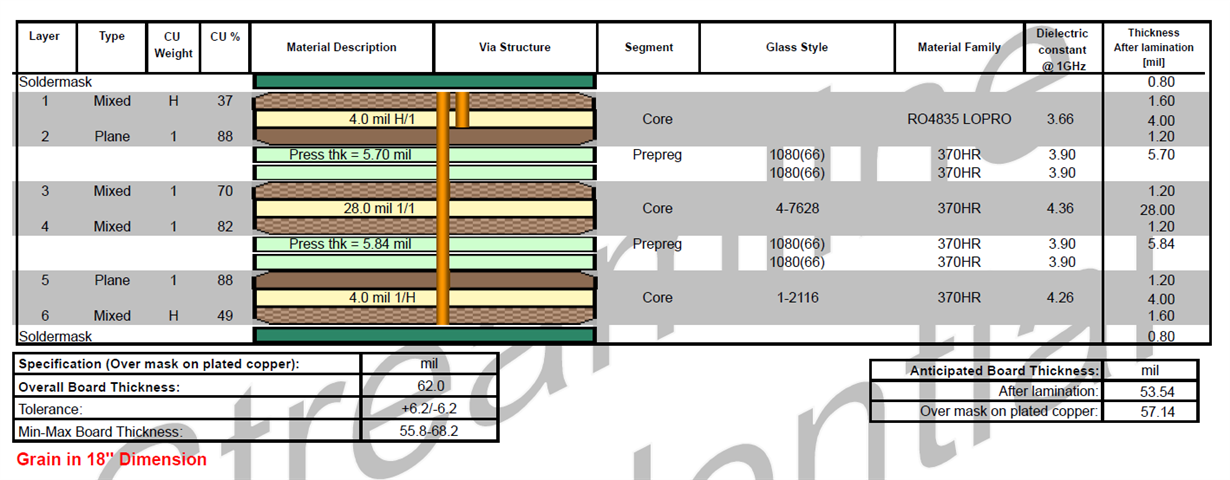Select the top green soldermask bar

tap(425, 82)
